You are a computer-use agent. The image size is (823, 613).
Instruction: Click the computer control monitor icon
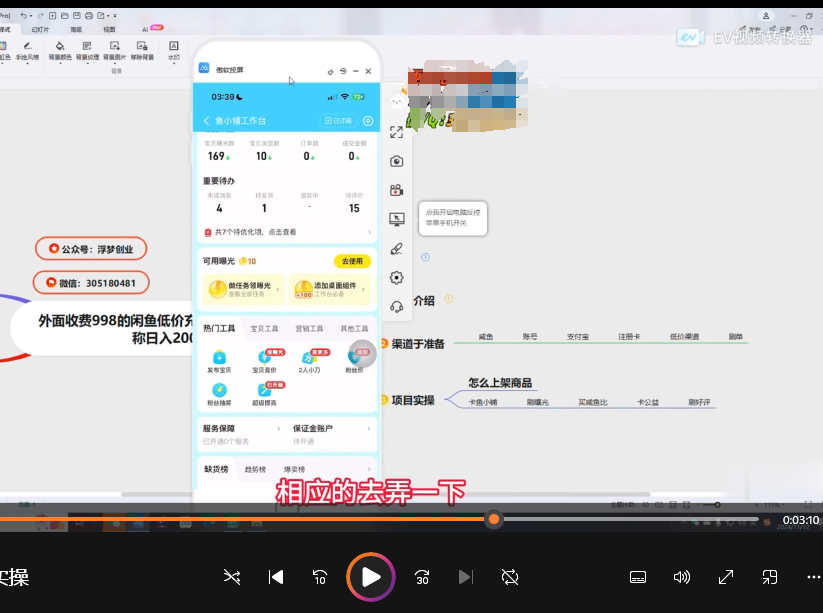(x=396, y=219)
